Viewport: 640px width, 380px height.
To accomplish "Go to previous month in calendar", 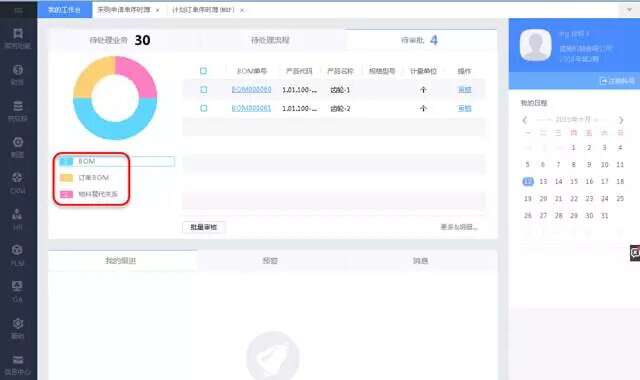I will [x=525, y=120].
